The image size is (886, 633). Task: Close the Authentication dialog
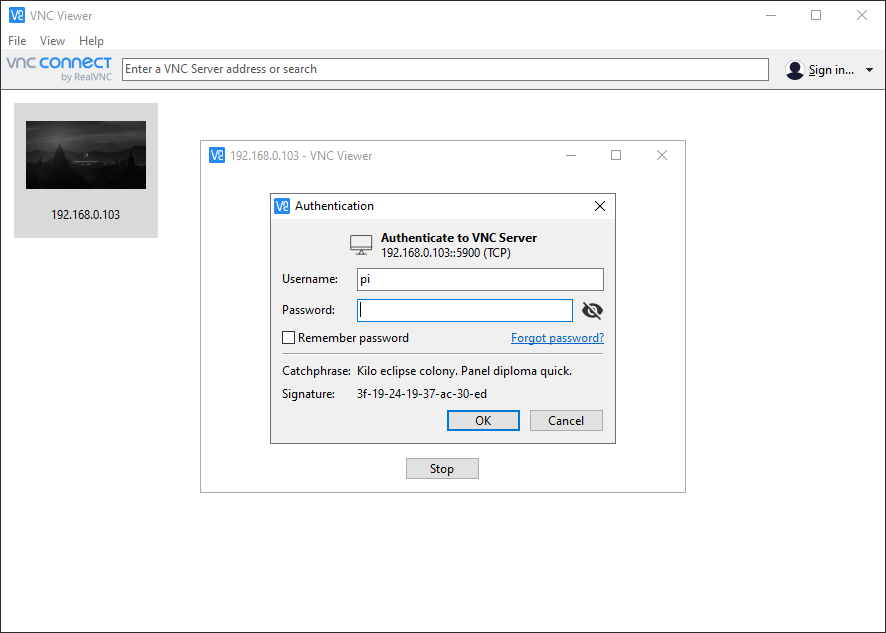click(x=600, y=206)
